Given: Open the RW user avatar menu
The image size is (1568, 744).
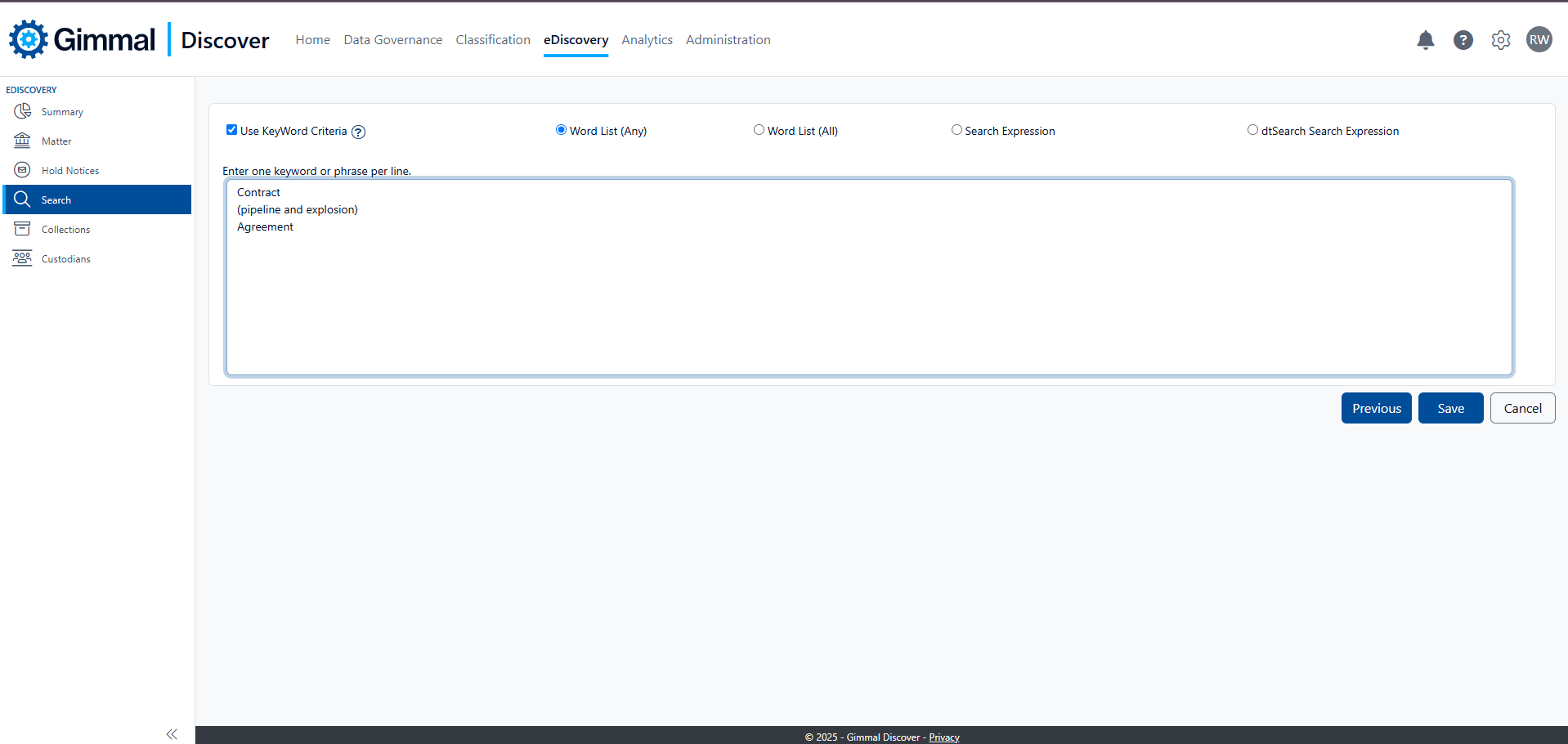Looking at the screenshot, I should (1539, 40).
